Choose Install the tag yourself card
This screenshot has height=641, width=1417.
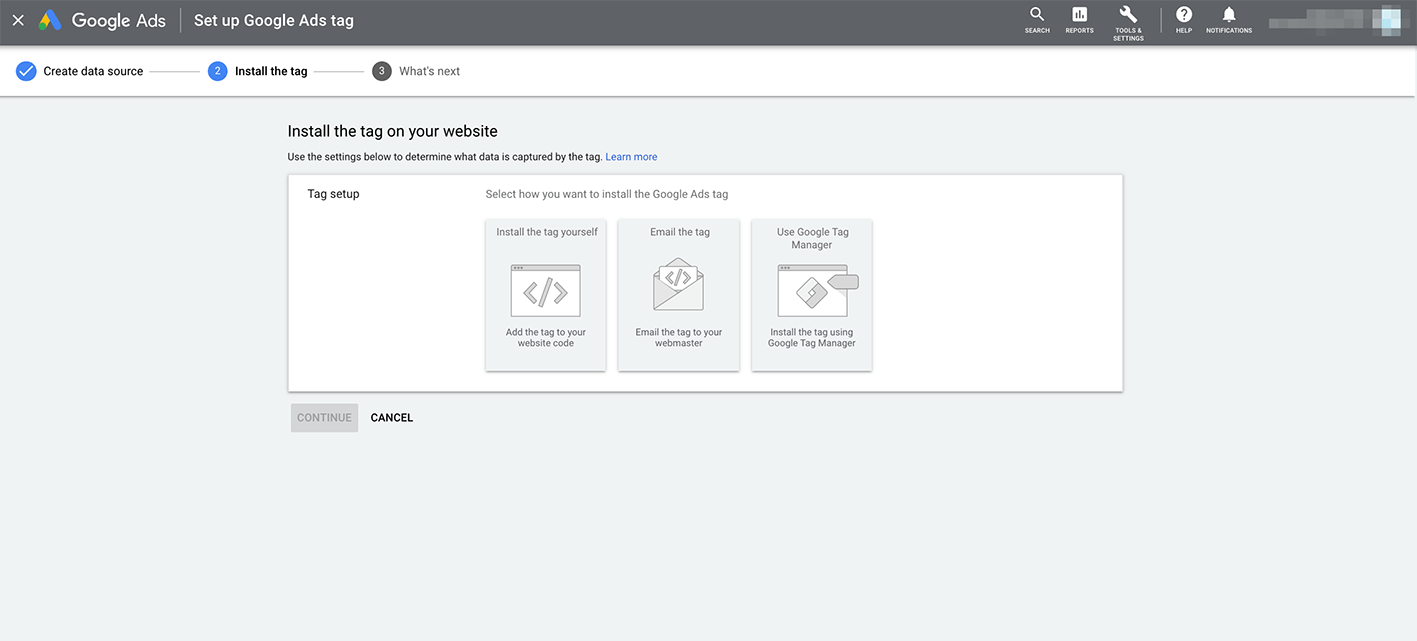pyautogui.click(x=546, y=295)
